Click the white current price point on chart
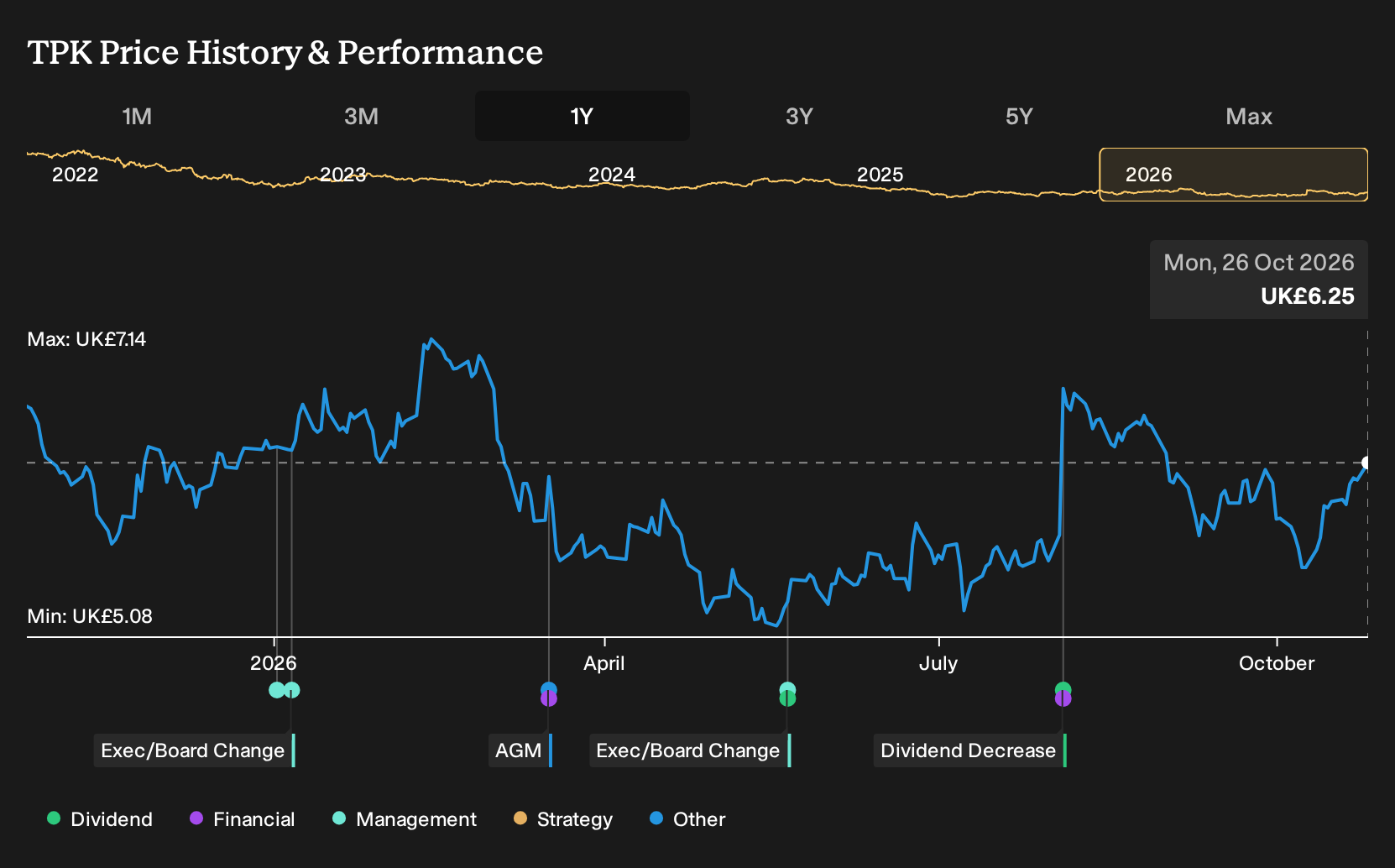Viewport: 1395px width, 868px height. [x=1366, y=463]
